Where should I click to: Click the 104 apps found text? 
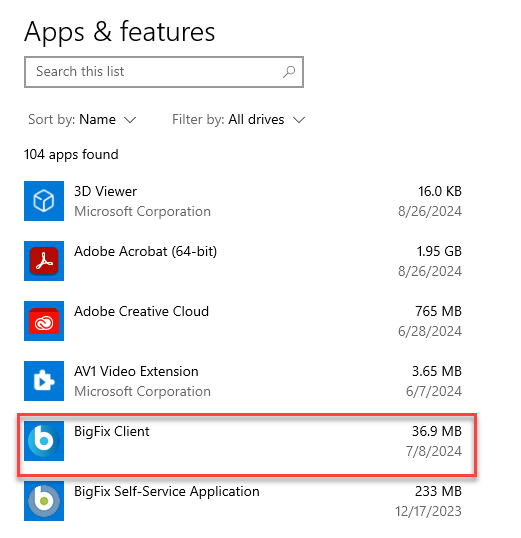tap(71, 154)
